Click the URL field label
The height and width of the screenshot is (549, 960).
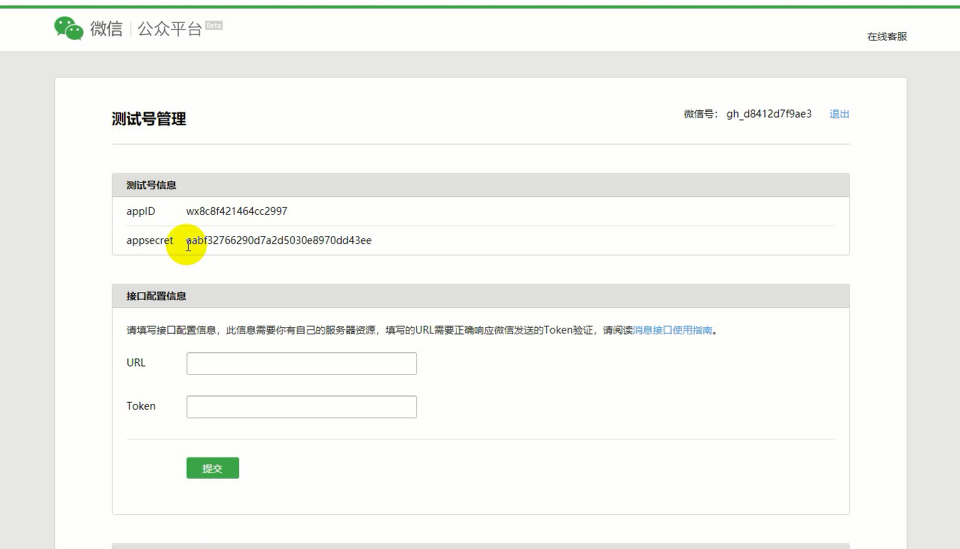click(136, 363)
